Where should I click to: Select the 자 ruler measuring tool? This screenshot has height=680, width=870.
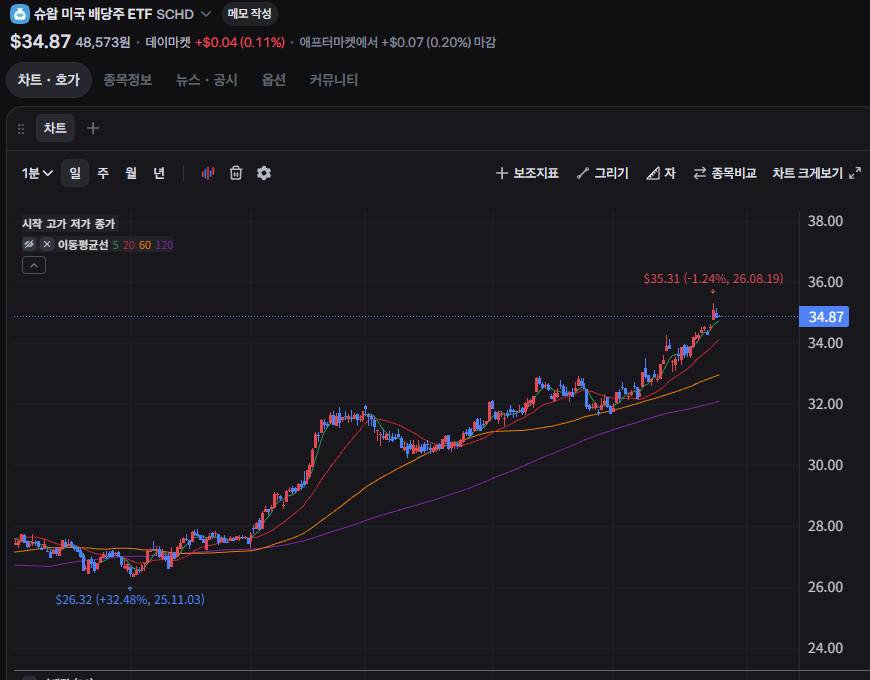tap(661, 173)
